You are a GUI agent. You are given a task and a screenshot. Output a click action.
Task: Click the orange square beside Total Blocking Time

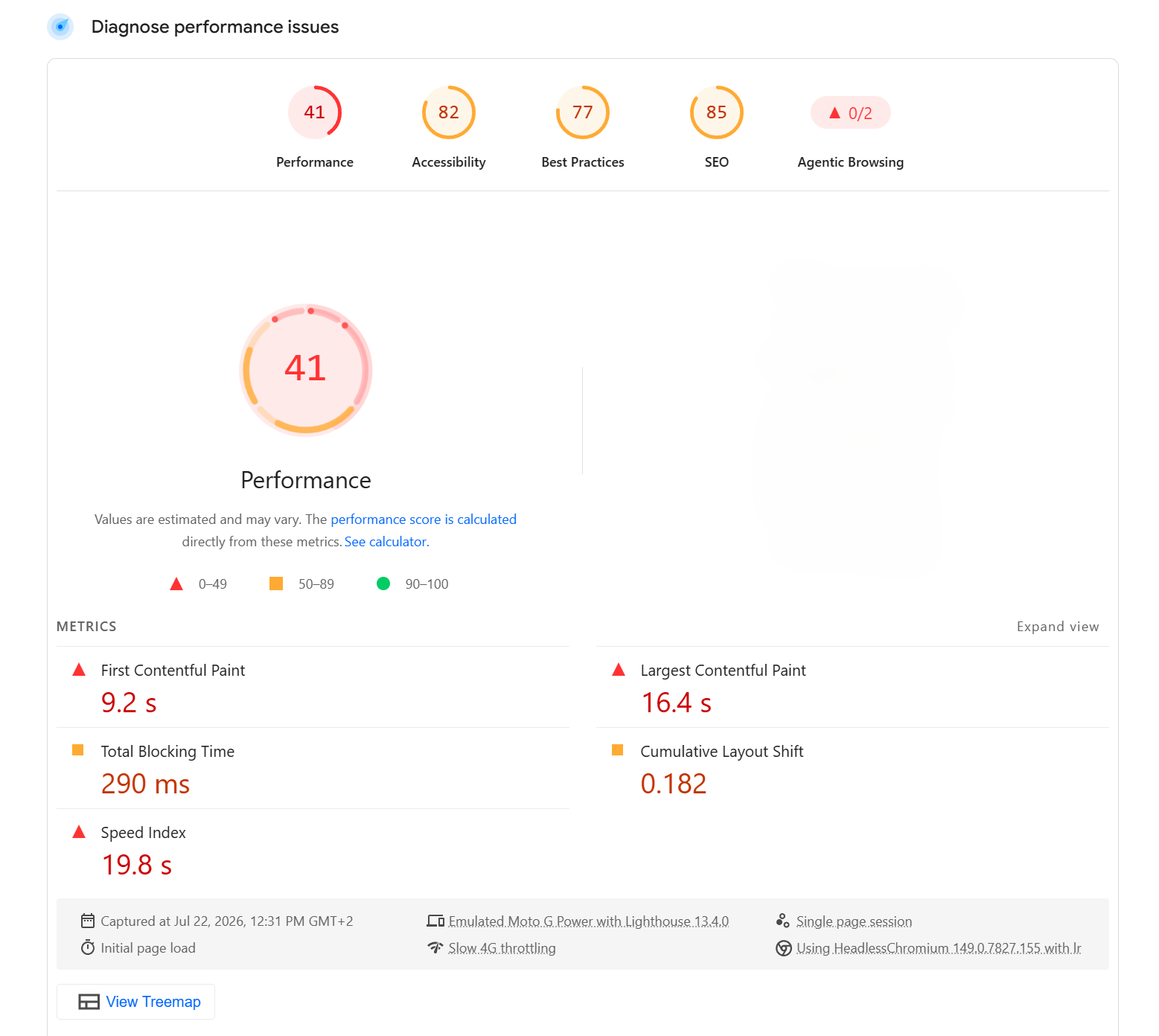coord(78,750)
